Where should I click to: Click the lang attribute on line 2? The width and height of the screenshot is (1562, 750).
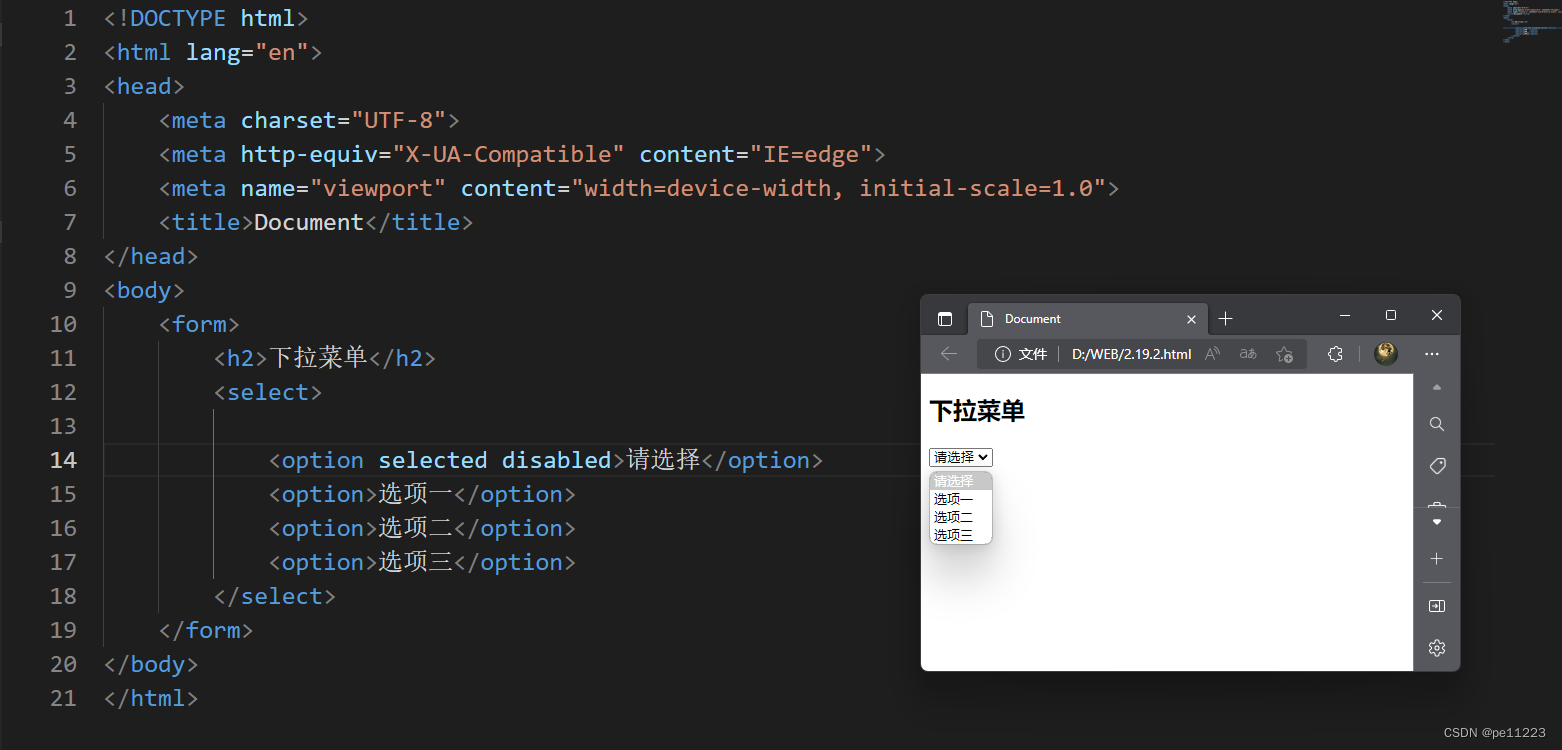point(213,52)
